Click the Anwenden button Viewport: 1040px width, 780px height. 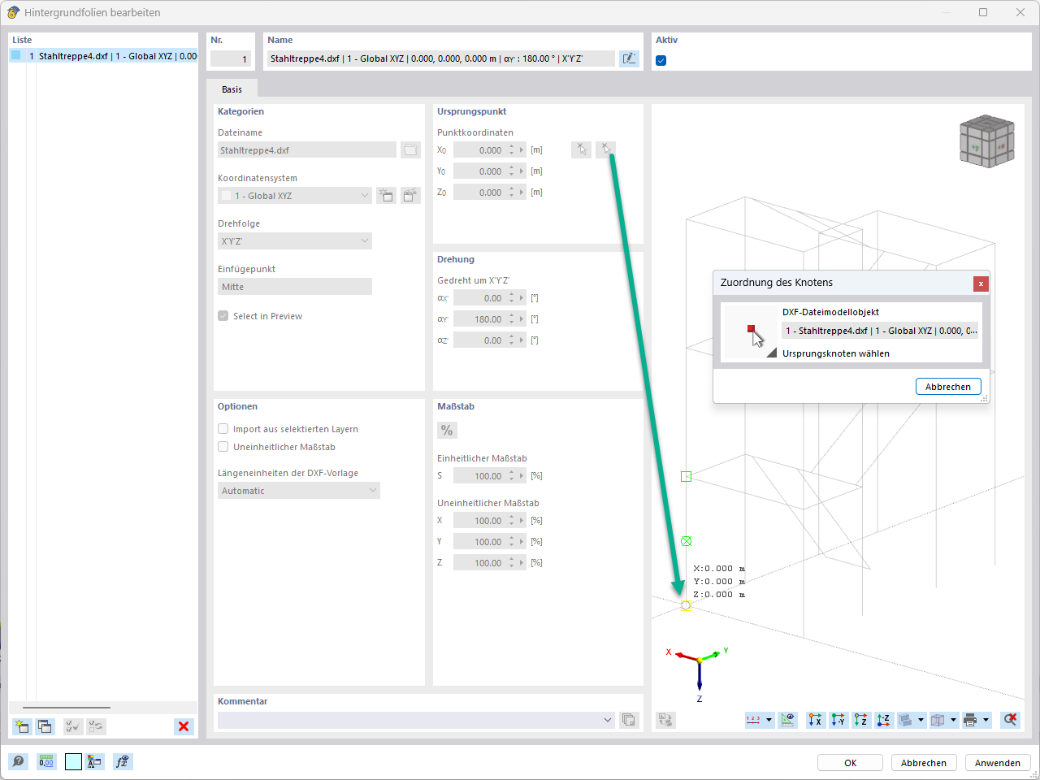[x=998, y=763]
